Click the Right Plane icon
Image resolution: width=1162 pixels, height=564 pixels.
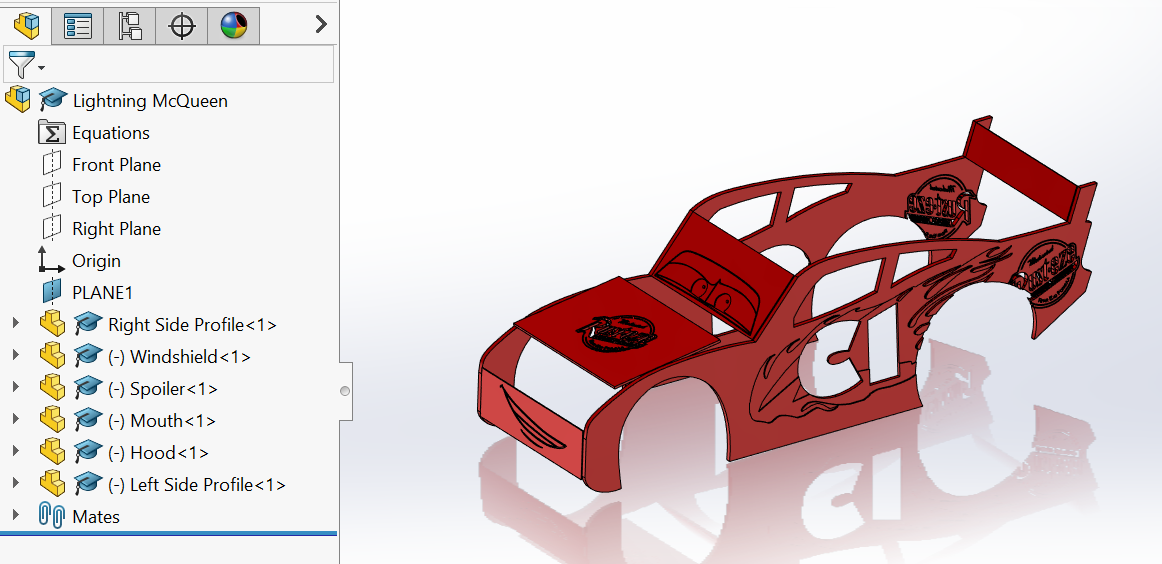point(52,228)
